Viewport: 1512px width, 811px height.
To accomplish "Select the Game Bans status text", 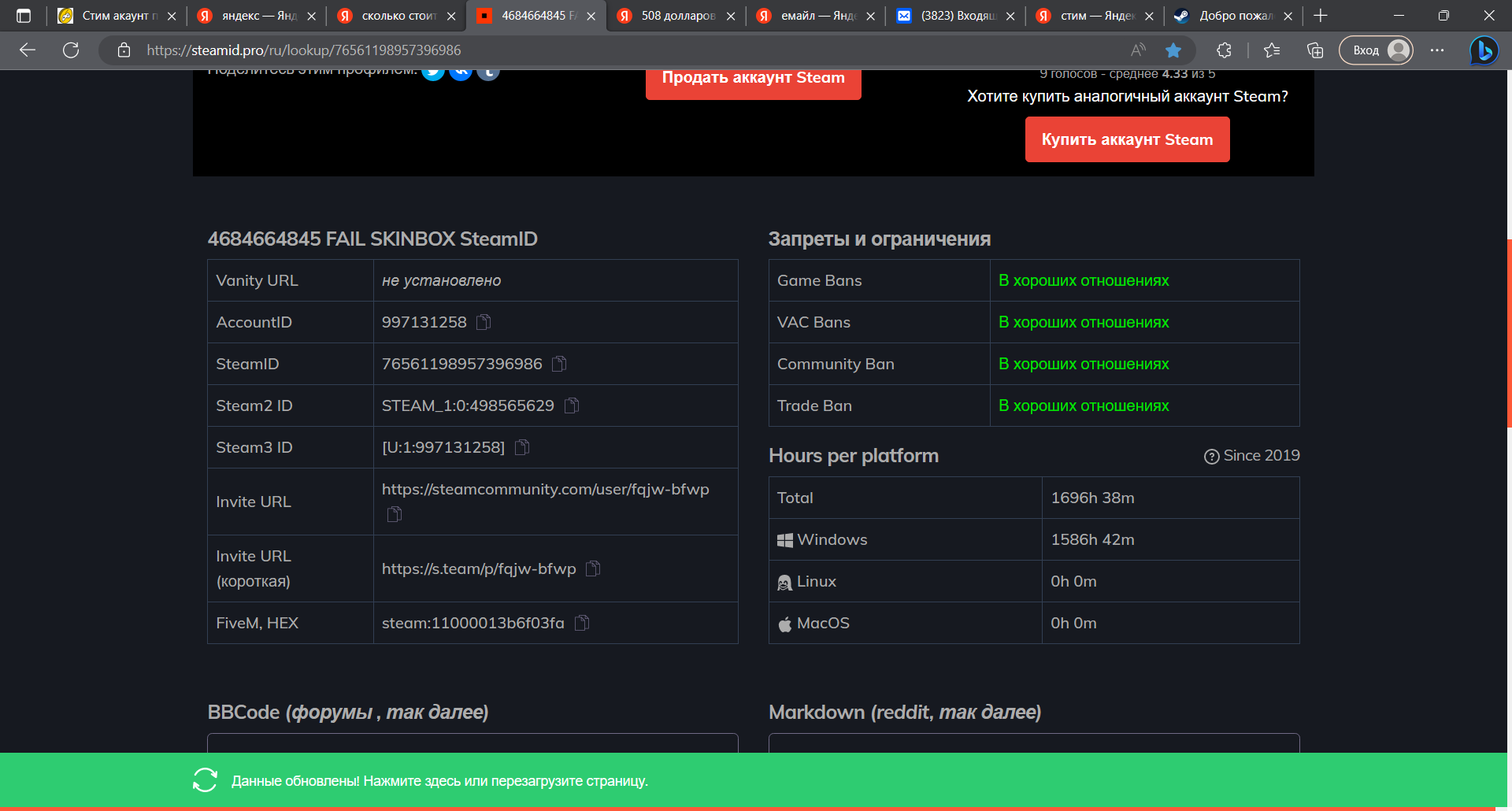I will (1084, 281).
